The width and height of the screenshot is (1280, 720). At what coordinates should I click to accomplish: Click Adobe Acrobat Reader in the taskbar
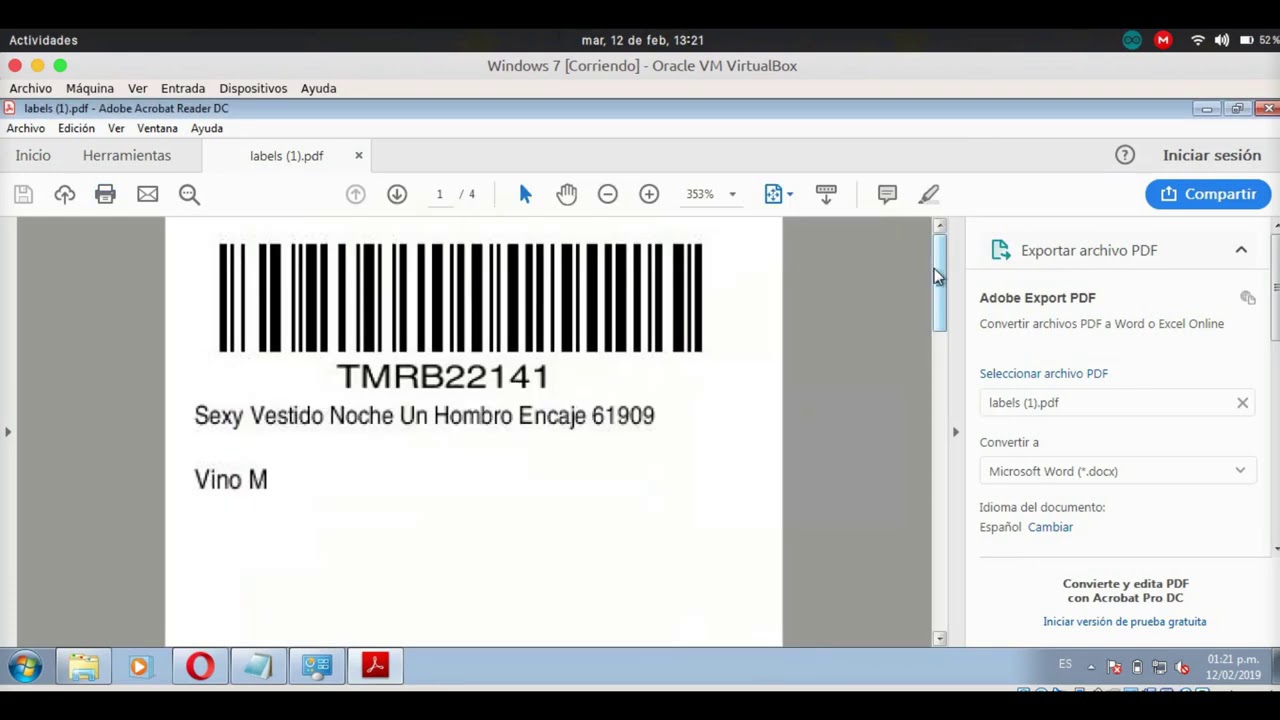coord(375,666)
